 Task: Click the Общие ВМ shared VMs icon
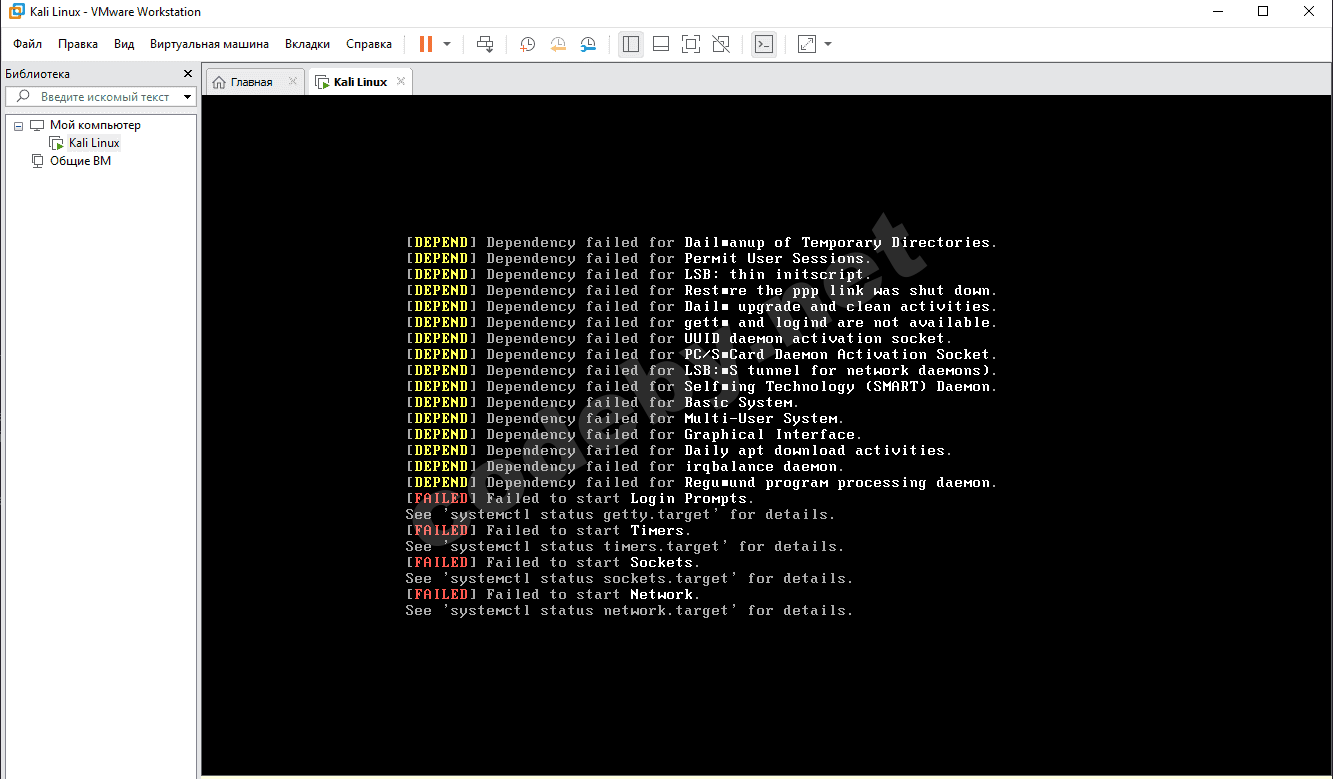[37, 161]
